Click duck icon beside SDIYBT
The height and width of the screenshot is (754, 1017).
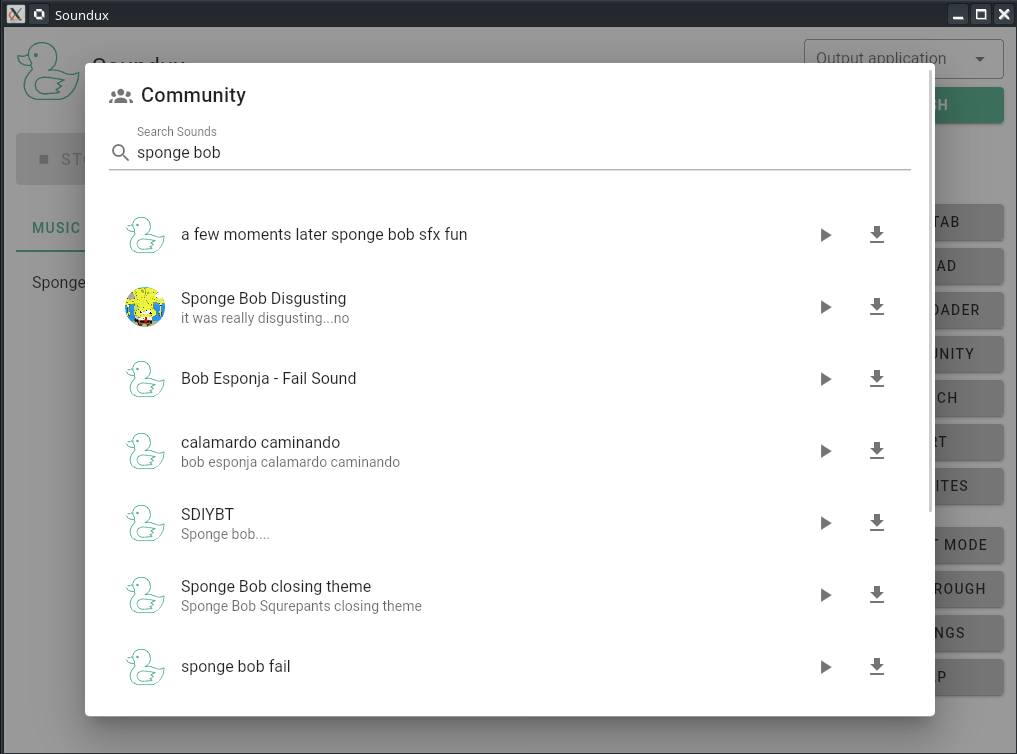[145, 523]
